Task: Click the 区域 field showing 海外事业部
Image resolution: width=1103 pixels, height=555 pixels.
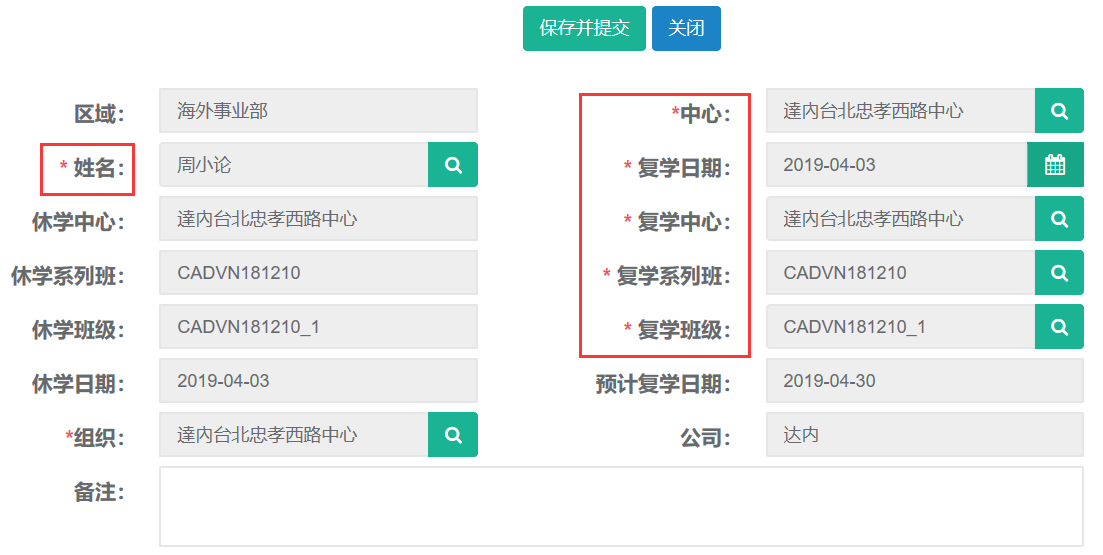Action: [318, 111]
